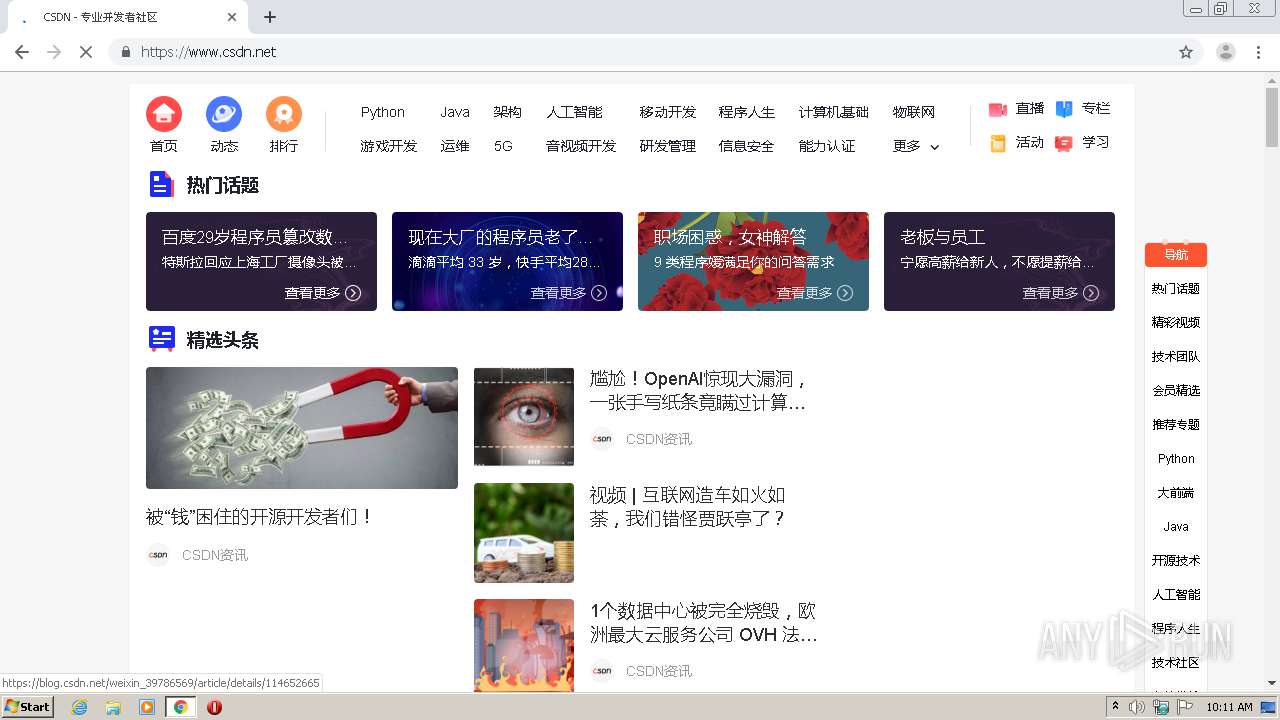Screen dimensions: 1280x720
Task: Click 查看更多 arrow on 老板与员工 card
Action: coord(1091,293)
